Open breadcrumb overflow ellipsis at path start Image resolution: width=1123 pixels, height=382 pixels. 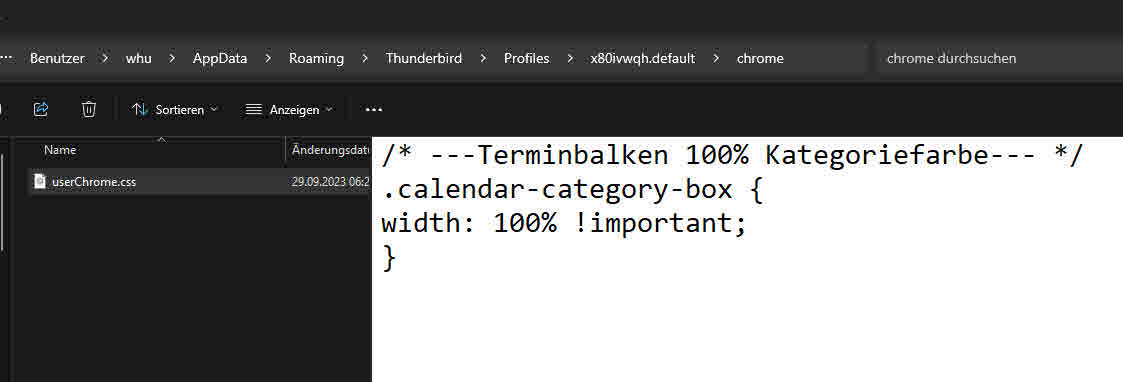pos(6,59)
